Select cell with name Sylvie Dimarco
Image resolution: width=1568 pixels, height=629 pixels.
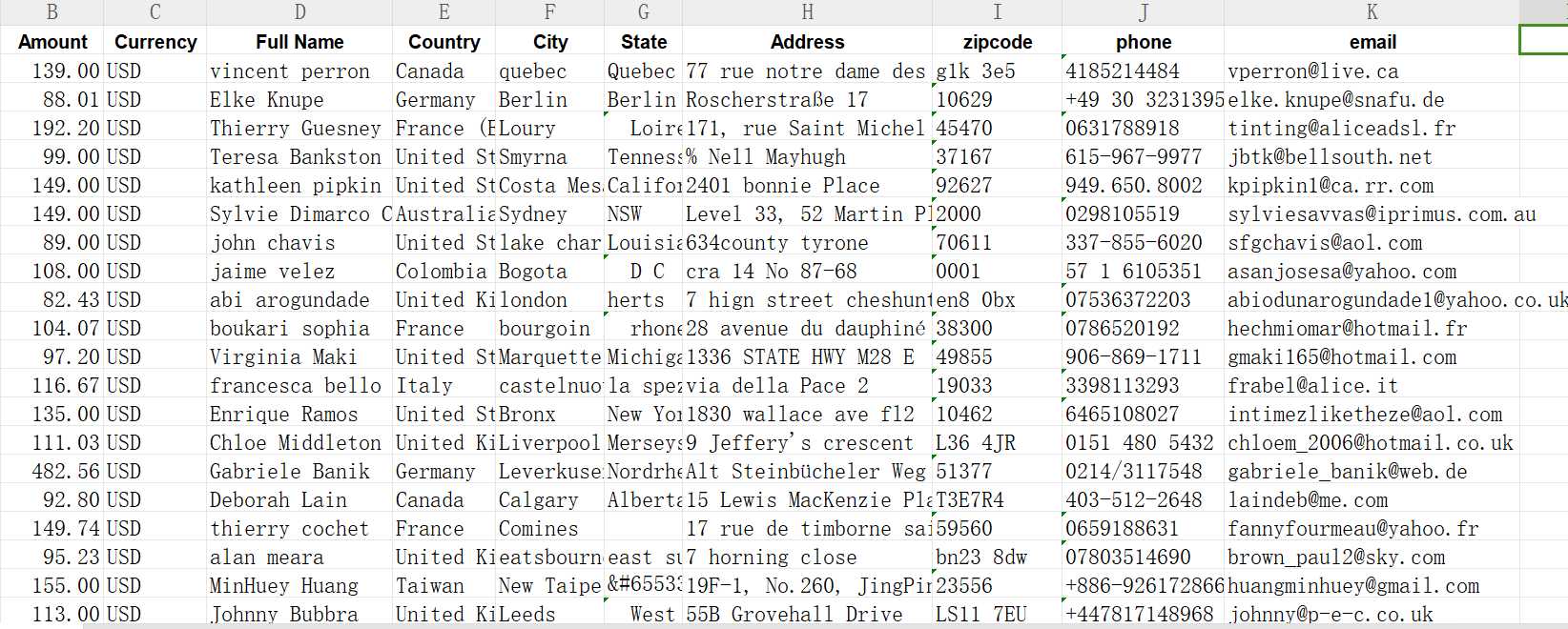click(299, 213)
